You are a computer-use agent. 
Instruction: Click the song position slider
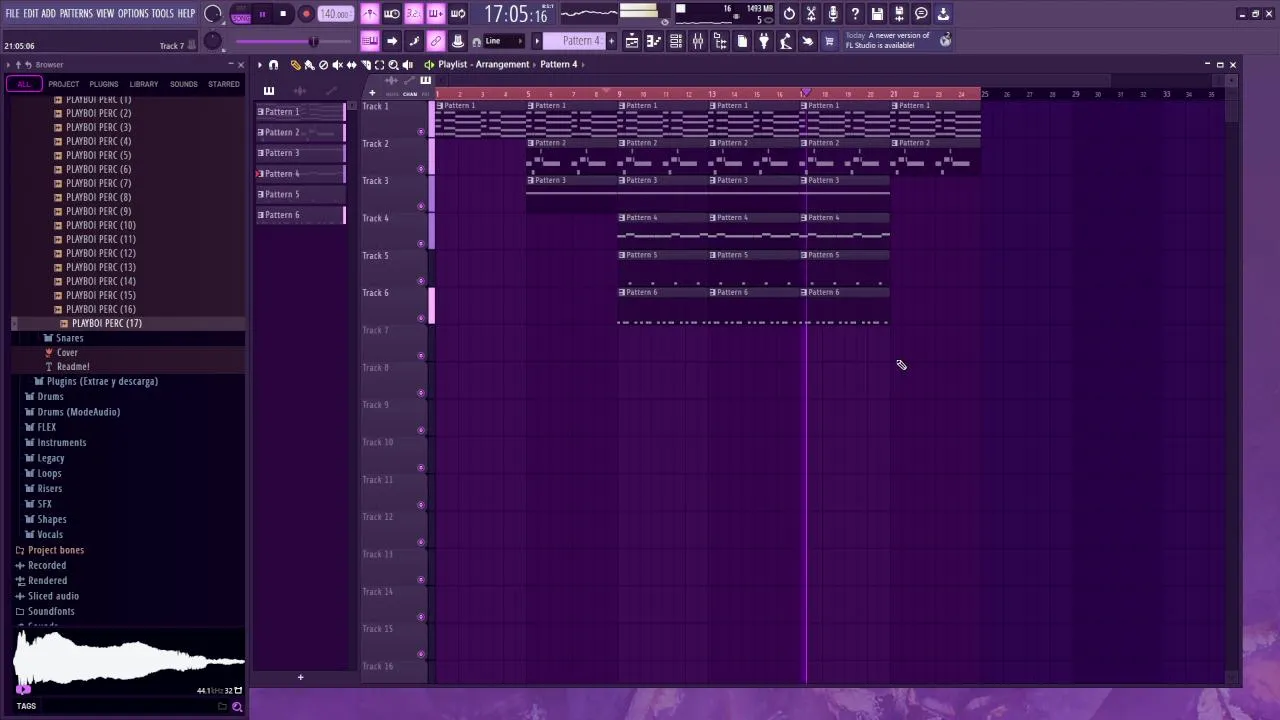[295, 41]
